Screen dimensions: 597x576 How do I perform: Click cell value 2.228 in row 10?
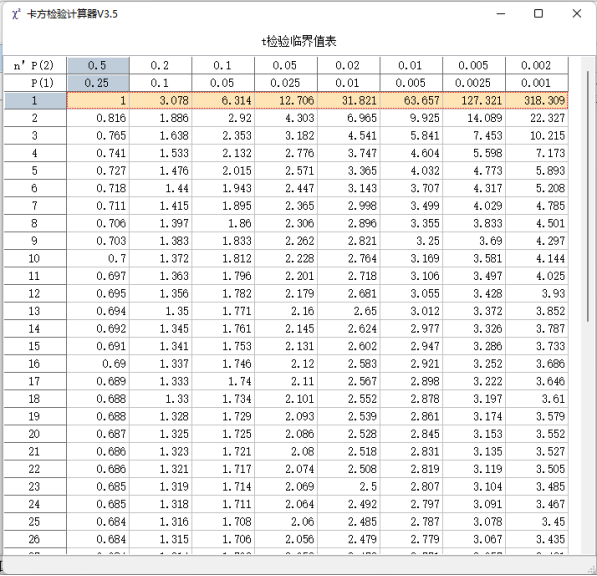coord(286,258)
